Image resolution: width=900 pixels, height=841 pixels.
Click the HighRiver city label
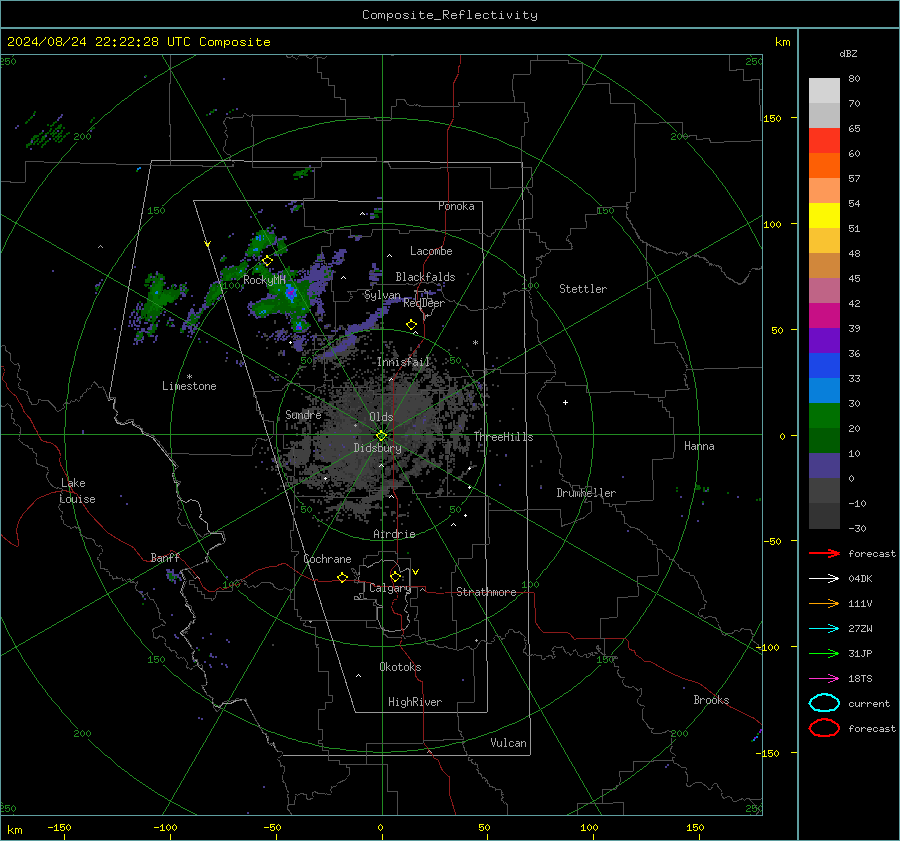click(415, 702)
